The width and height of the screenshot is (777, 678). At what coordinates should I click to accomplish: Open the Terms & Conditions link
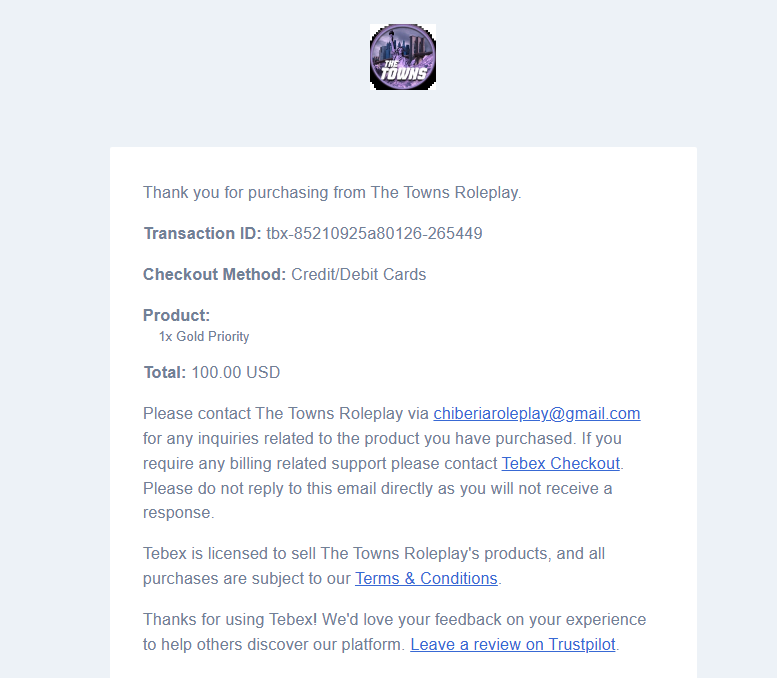point(426,578)
